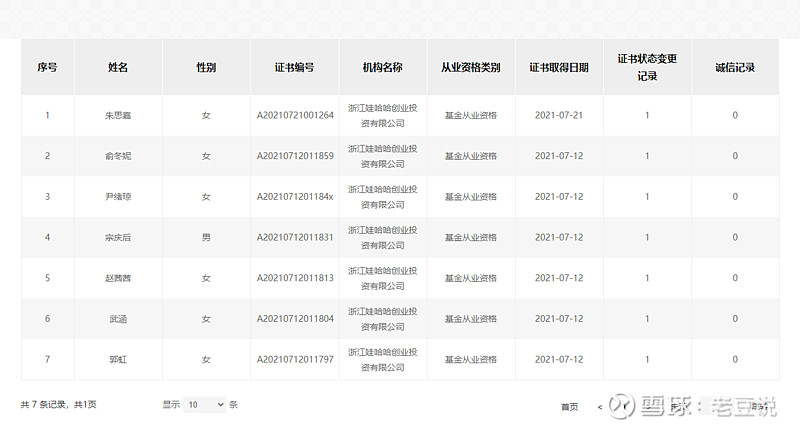
Task: Click the 性别 column header
Action: (206, 67)
